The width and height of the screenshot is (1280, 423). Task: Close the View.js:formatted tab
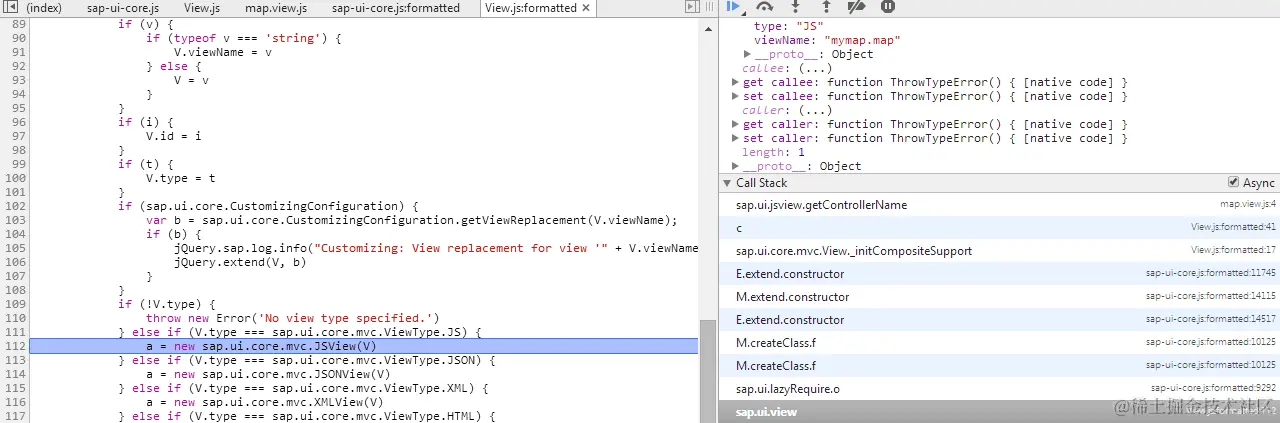[x=586, y=8]
